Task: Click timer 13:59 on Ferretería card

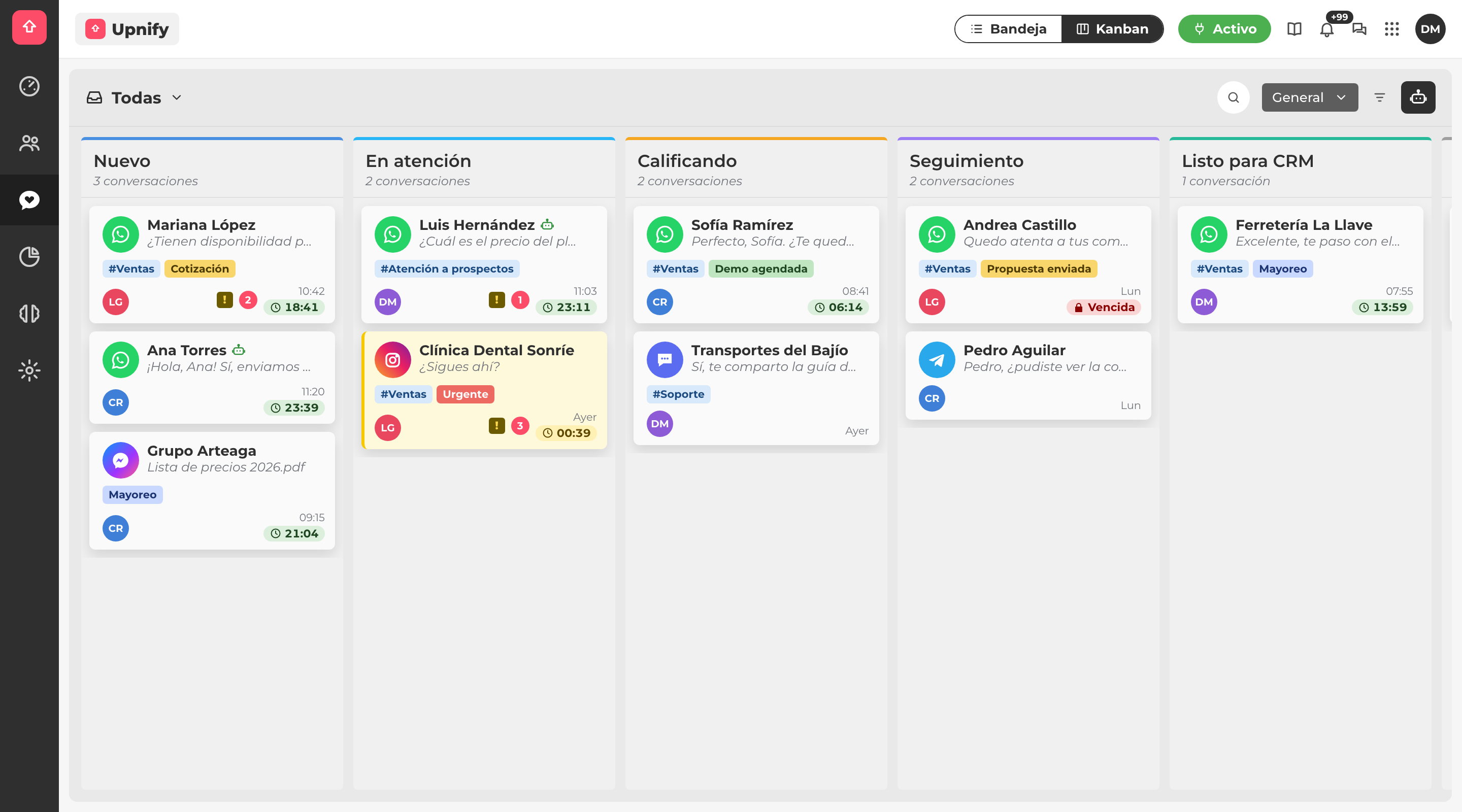Action: tap(1382, 307)
